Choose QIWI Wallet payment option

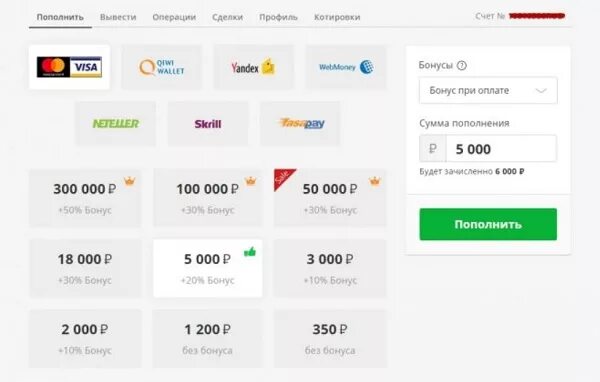(161, 67)
